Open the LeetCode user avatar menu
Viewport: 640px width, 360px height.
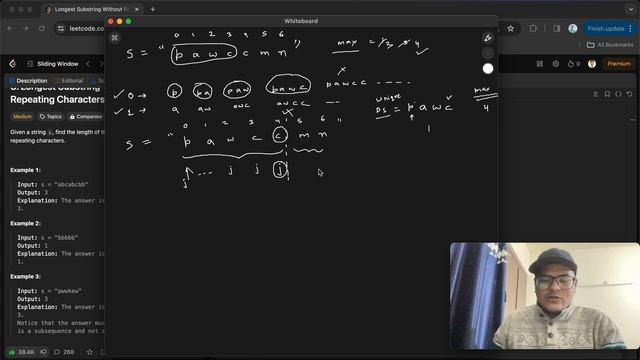[x=592, y=64]
